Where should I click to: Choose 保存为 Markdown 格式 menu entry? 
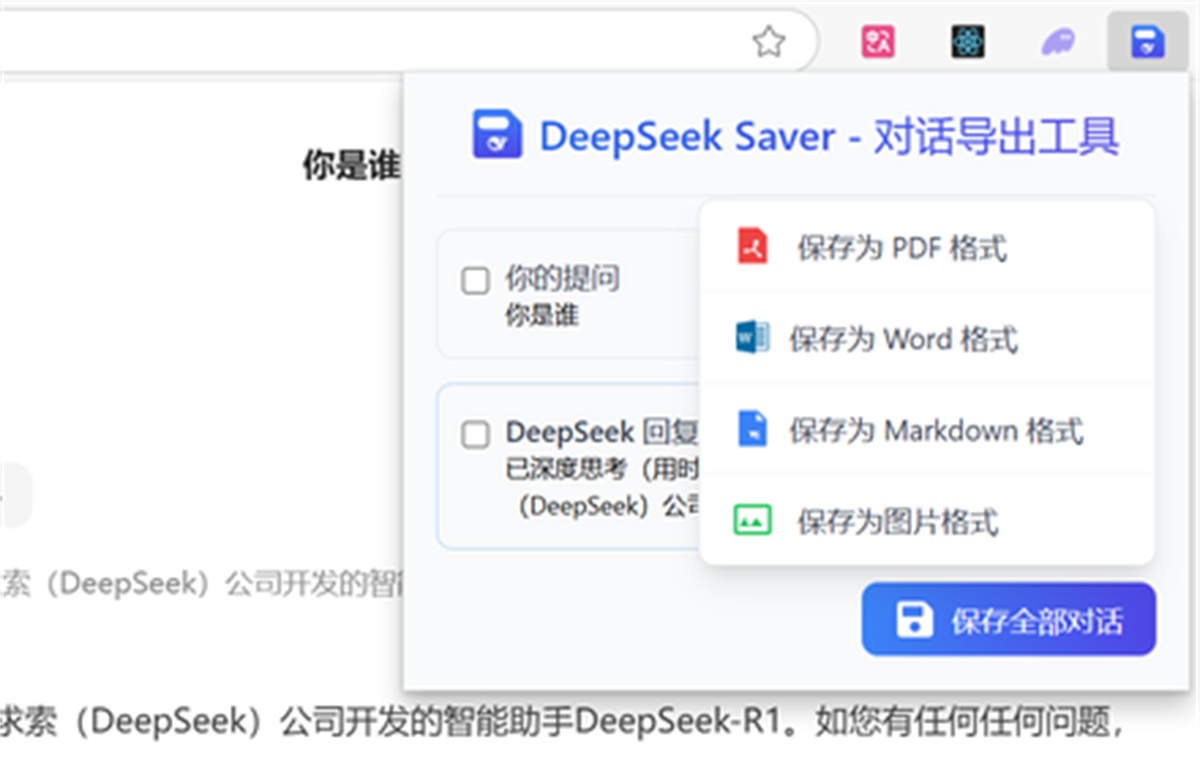927,430
